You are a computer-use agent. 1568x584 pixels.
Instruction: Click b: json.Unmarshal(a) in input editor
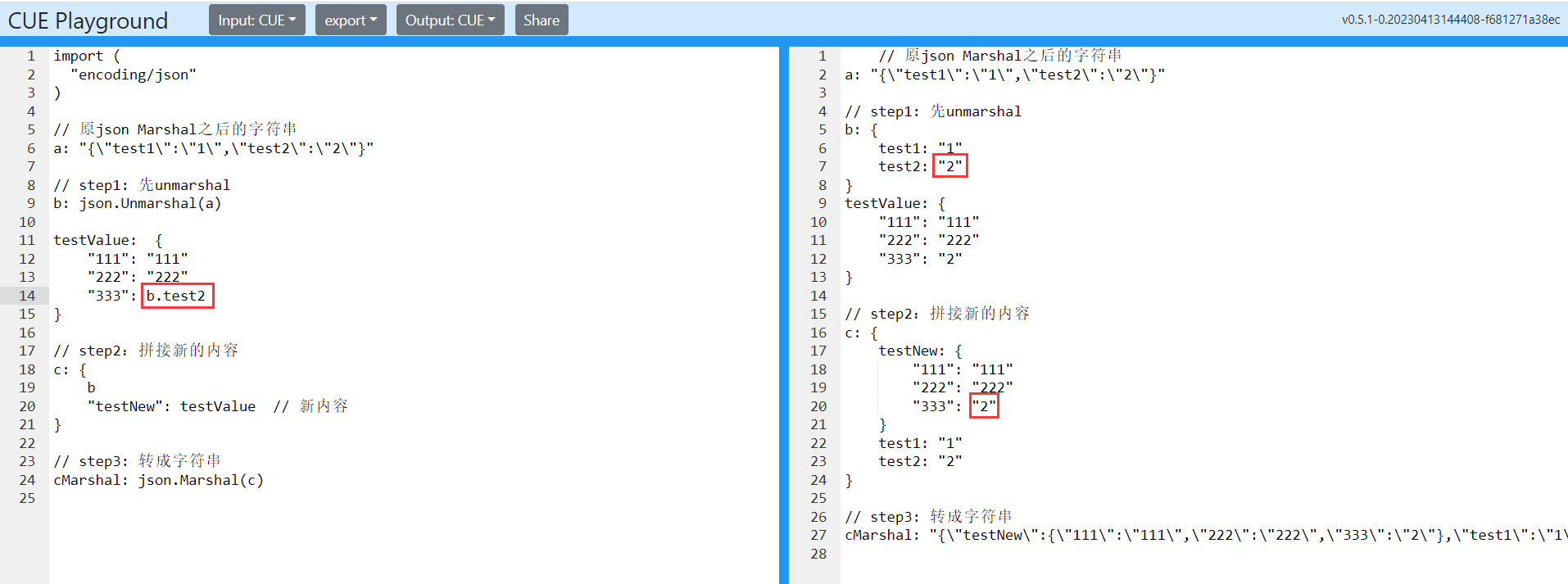pyautogui.click(x=138, y=203)
